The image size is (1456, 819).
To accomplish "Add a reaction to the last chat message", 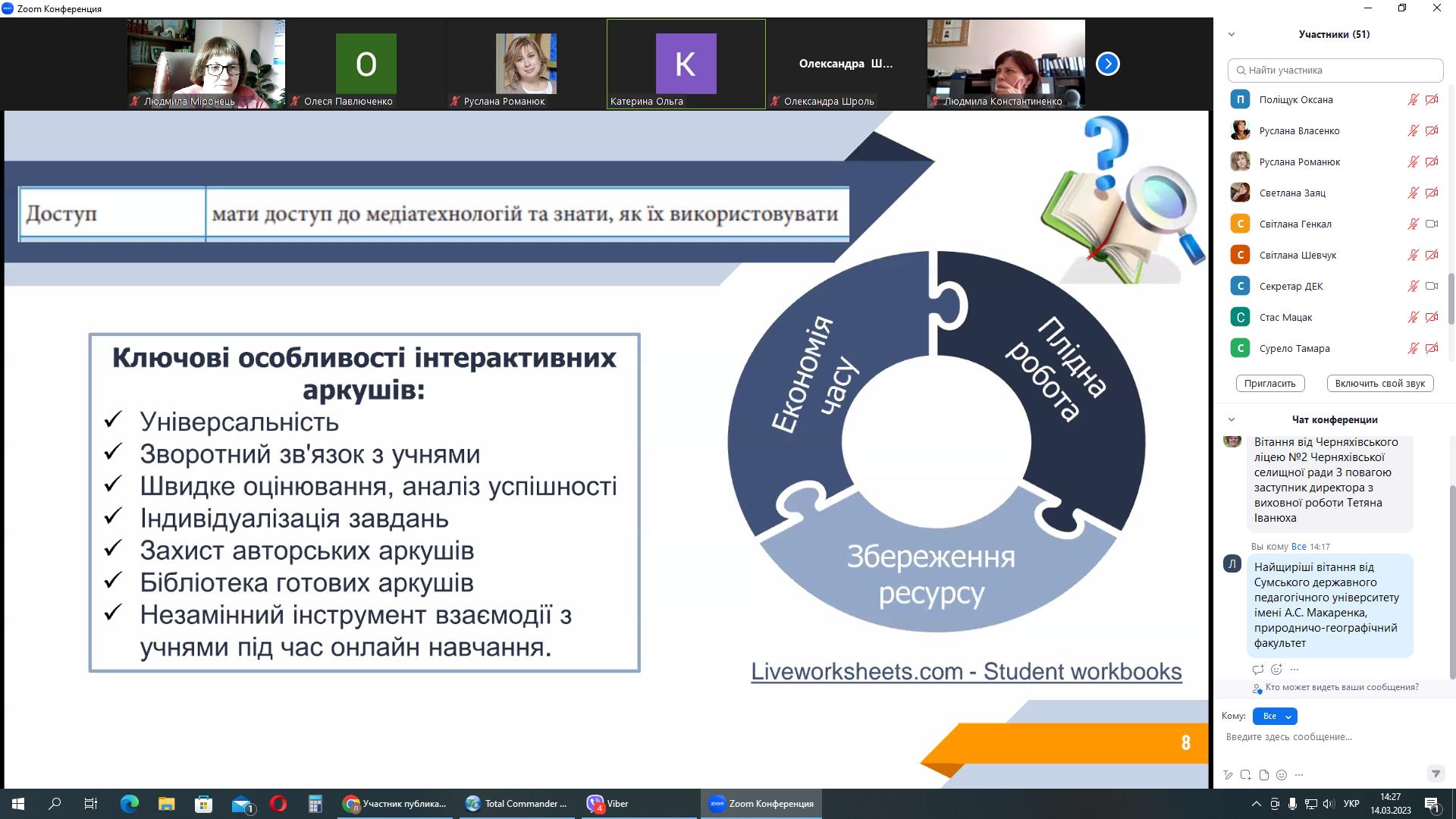I will click(1276, 670).
